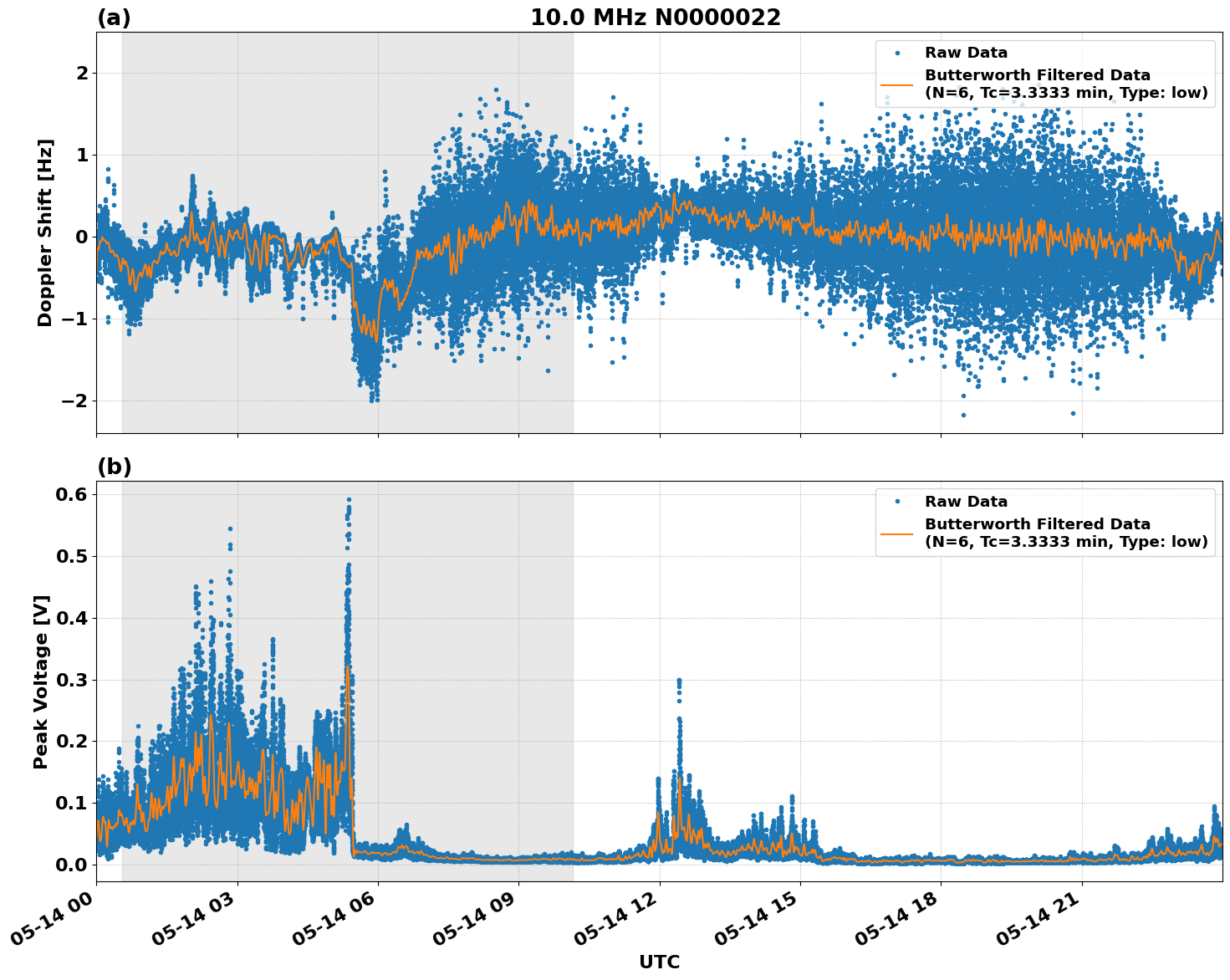This screenshot has width=1230, height=980.
Task: Select the subplot label (a)
Action: pos(115,15)
